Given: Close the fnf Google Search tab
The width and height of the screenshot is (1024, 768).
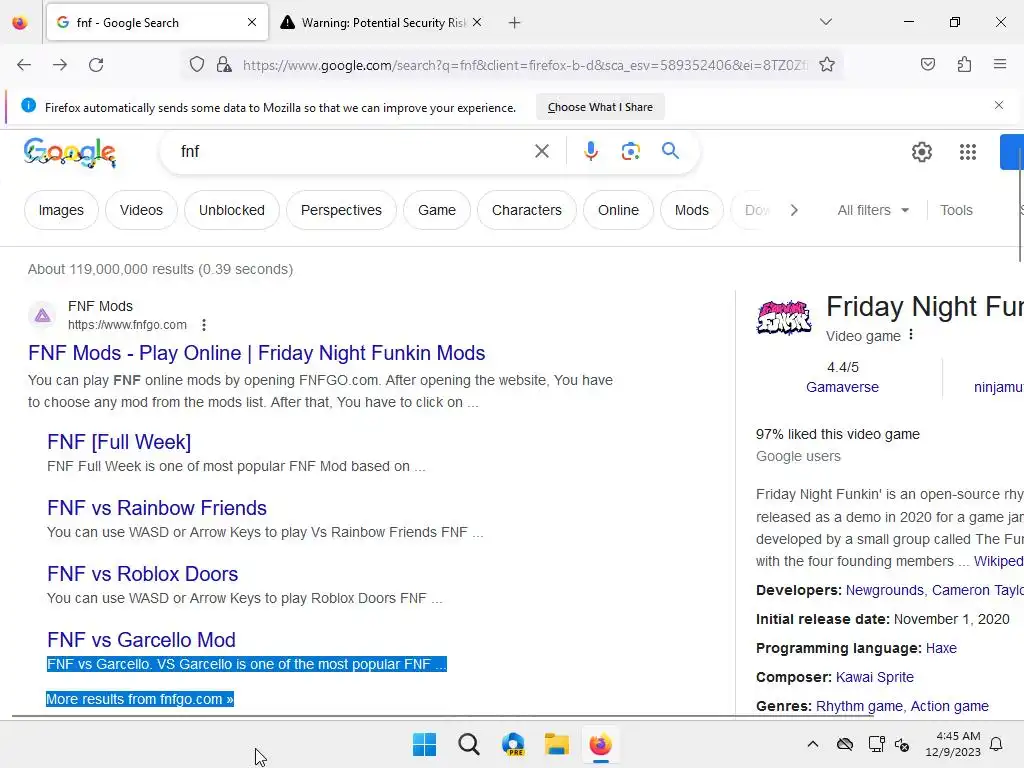Looking at the screenshot, I should [252, 22].
